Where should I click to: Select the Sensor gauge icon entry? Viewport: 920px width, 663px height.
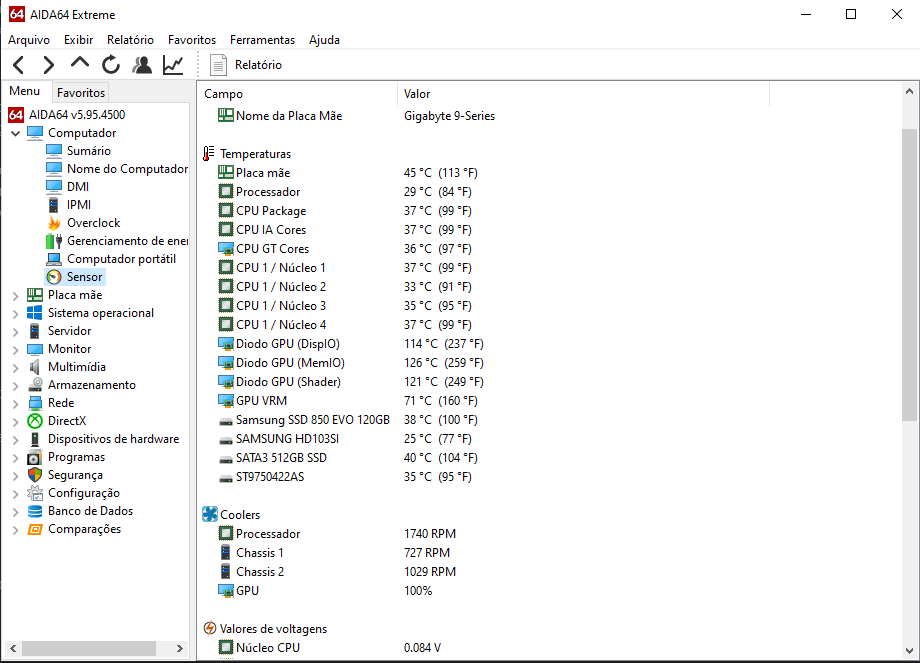54,277
